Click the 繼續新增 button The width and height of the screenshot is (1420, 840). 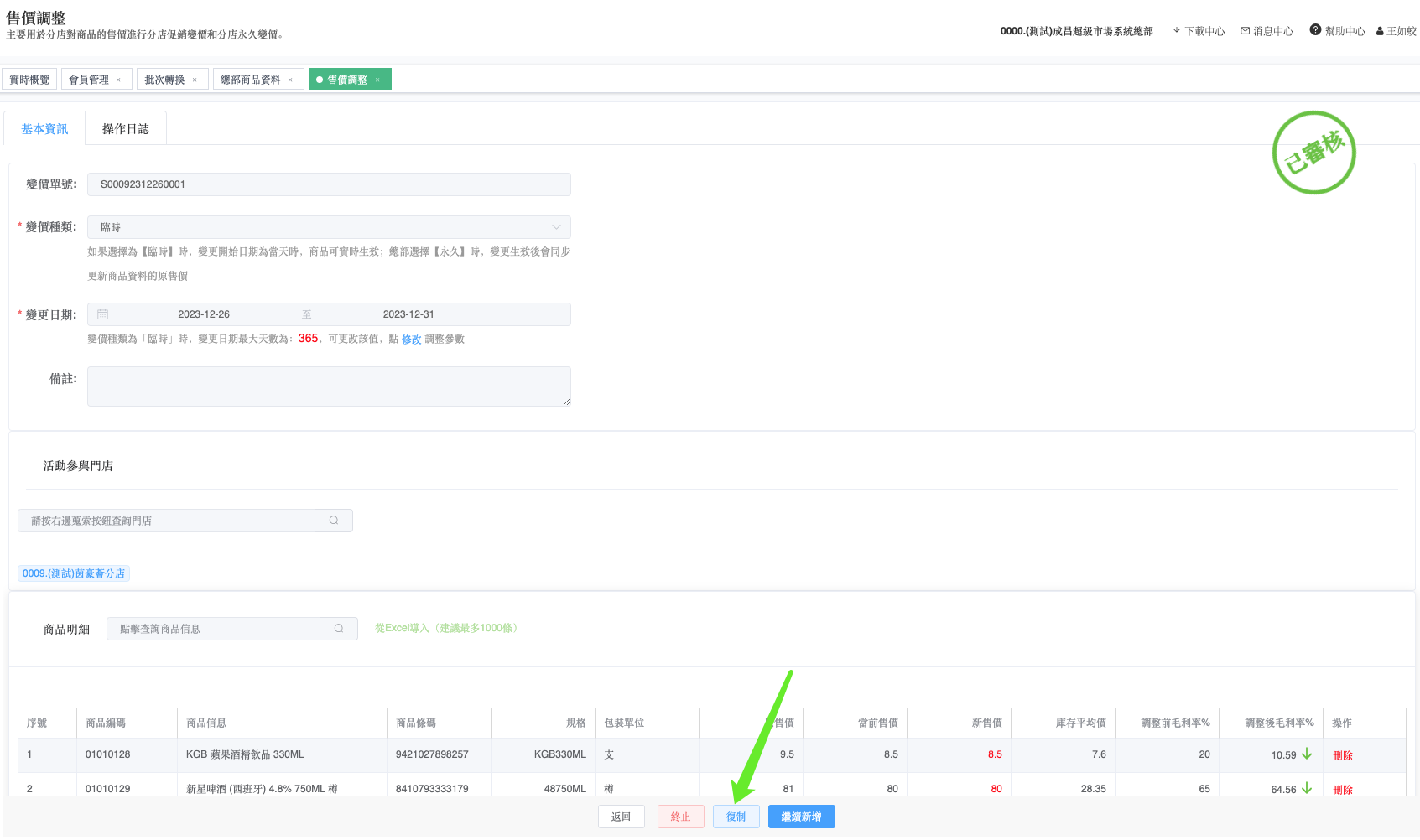(802, 817)
